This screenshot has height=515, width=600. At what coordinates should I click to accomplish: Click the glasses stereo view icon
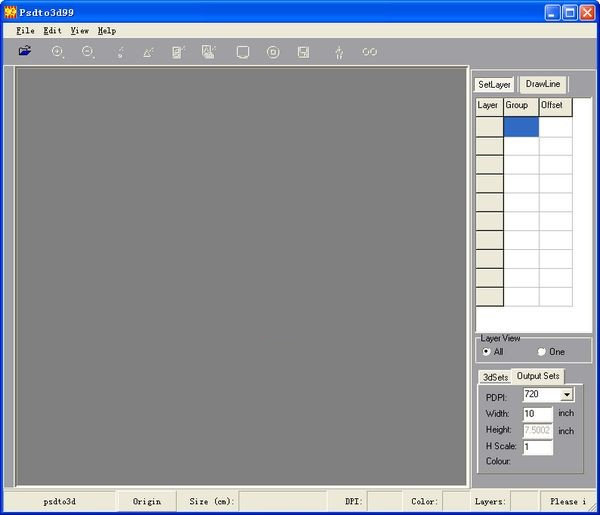click(370, 52)
